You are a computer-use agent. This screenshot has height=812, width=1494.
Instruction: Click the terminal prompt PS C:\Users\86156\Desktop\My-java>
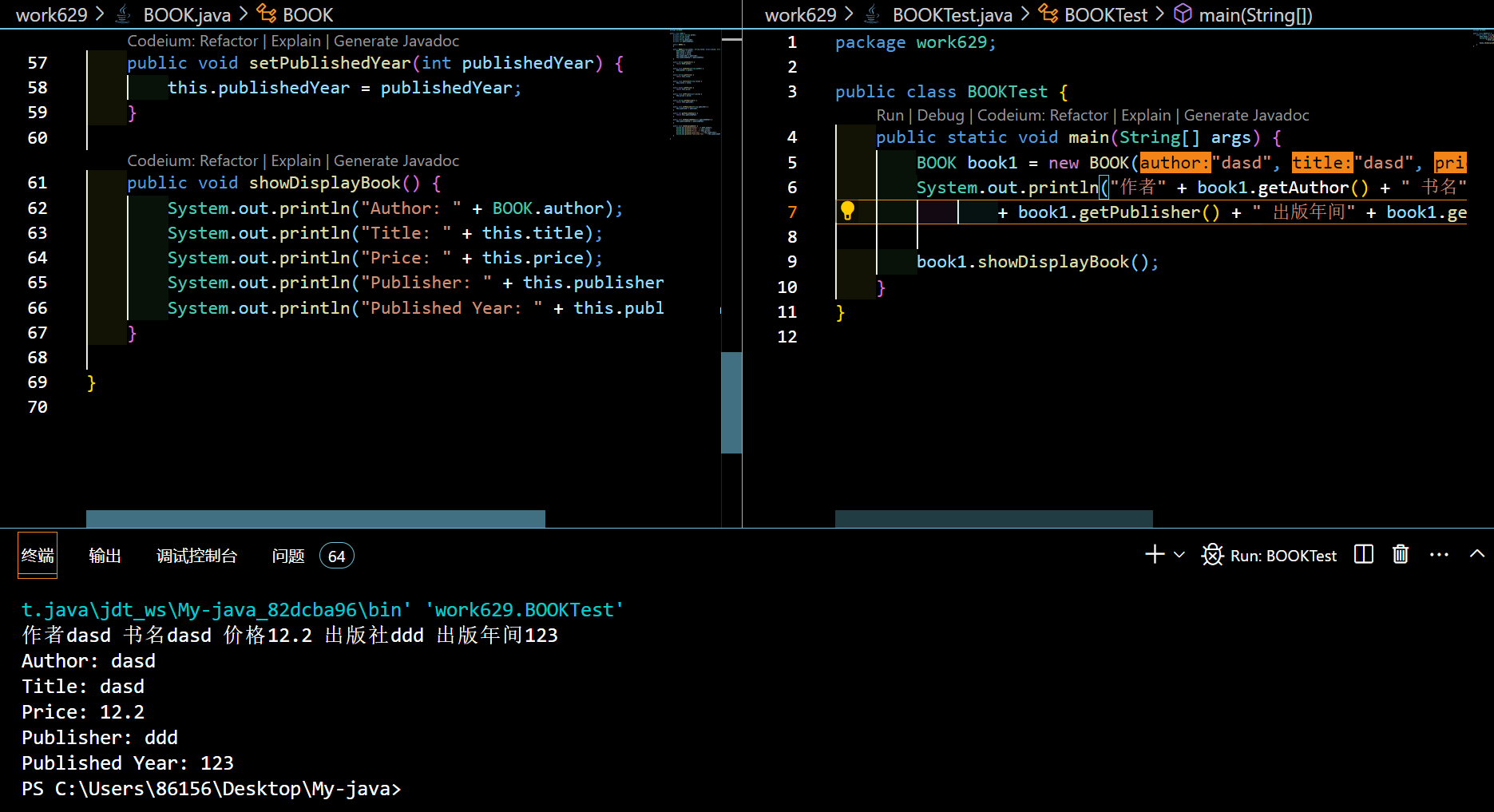[212, 789]
